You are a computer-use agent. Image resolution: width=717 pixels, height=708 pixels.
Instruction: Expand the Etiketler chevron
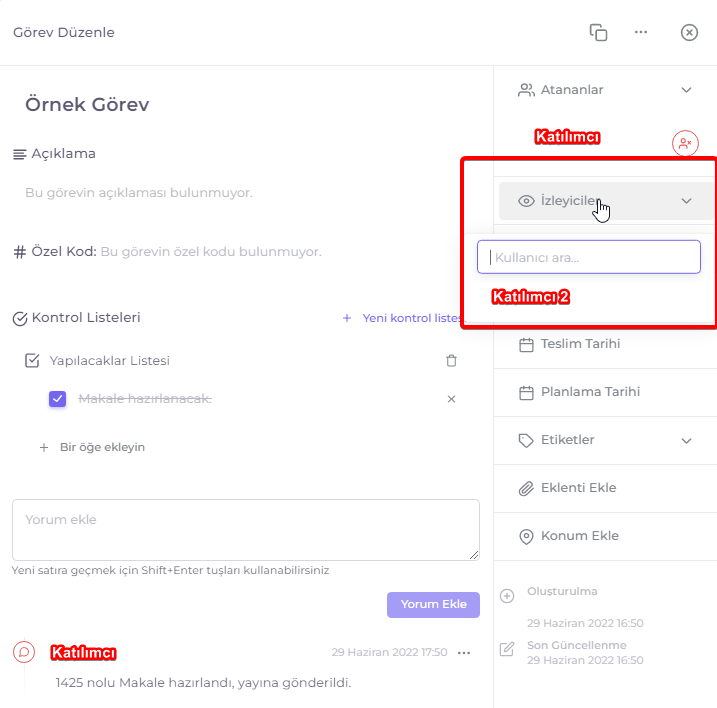point(686,440)
